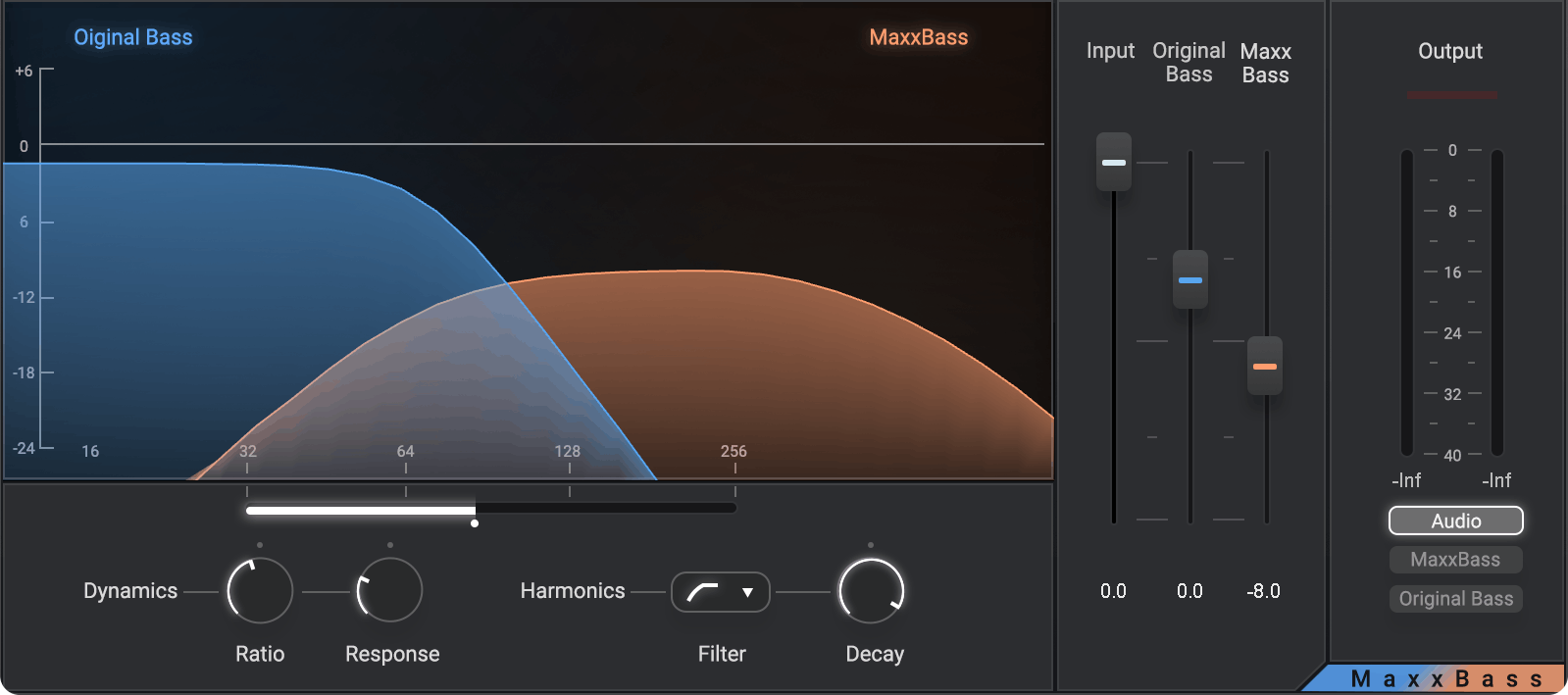Open the Harmonics Filter dropdown arrow

click(x=747, y=592)
